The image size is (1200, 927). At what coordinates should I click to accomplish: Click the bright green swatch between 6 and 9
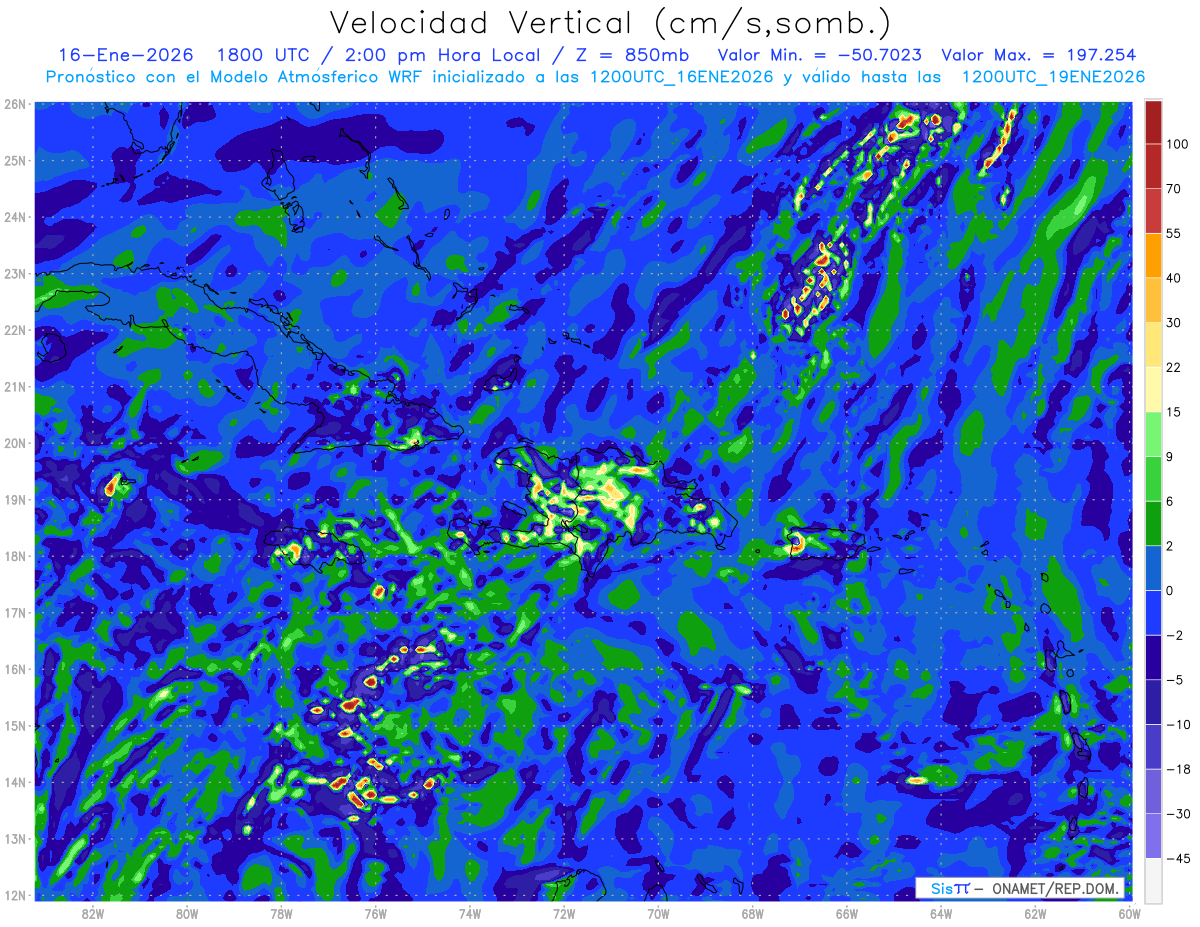pyautogui.click(x=1153, y=477)
